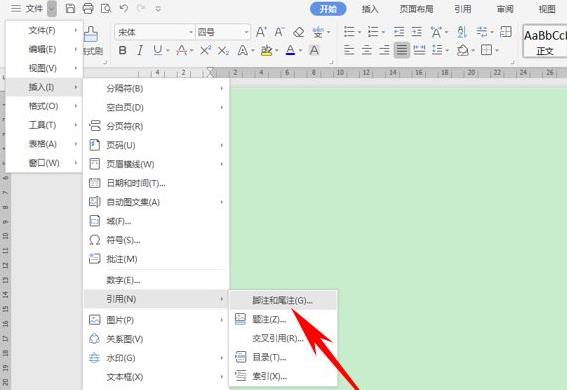Viewport: 567px width, 390px height.
Task: Select 目录(T)... in the submenu
Action: [283, 357]
